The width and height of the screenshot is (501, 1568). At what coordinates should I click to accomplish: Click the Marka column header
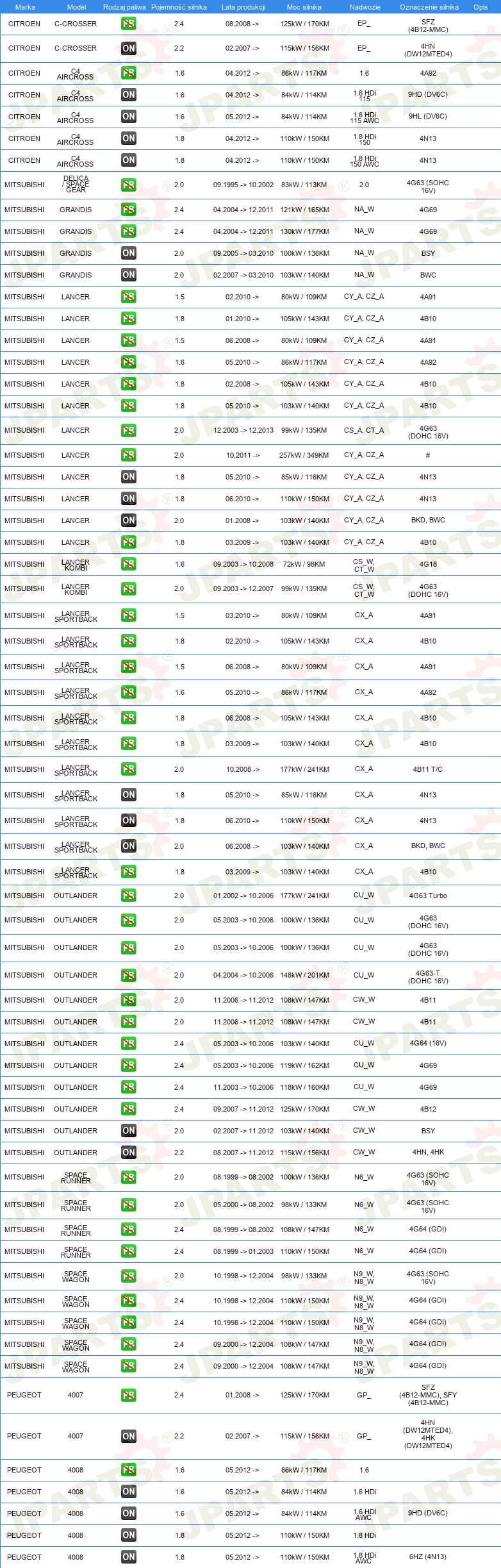(25, 7)
